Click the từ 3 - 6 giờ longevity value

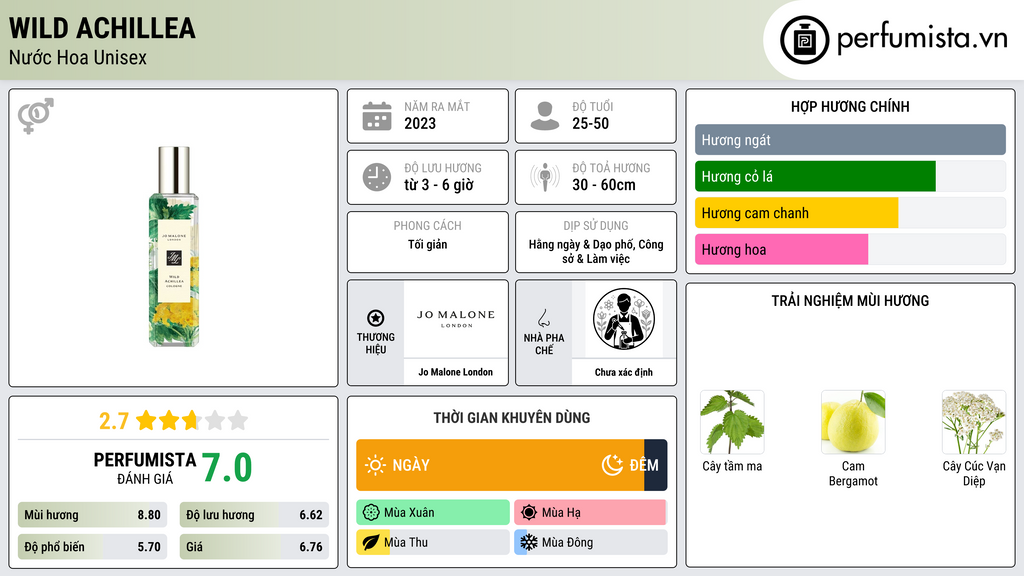pos(439,185)
